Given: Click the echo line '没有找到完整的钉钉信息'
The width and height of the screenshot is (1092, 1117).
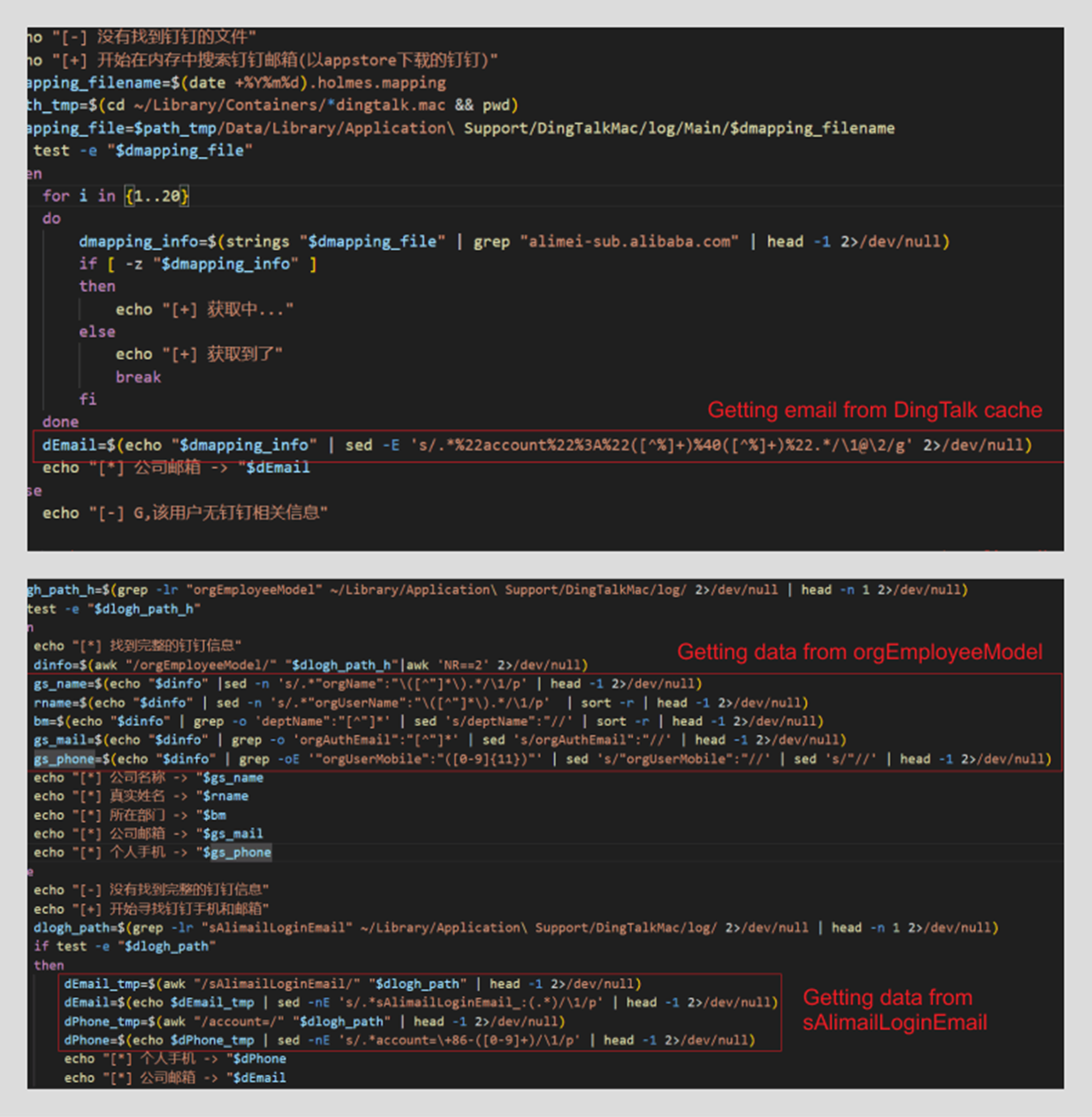Looking at the screenshot, I should pos(152,890).
